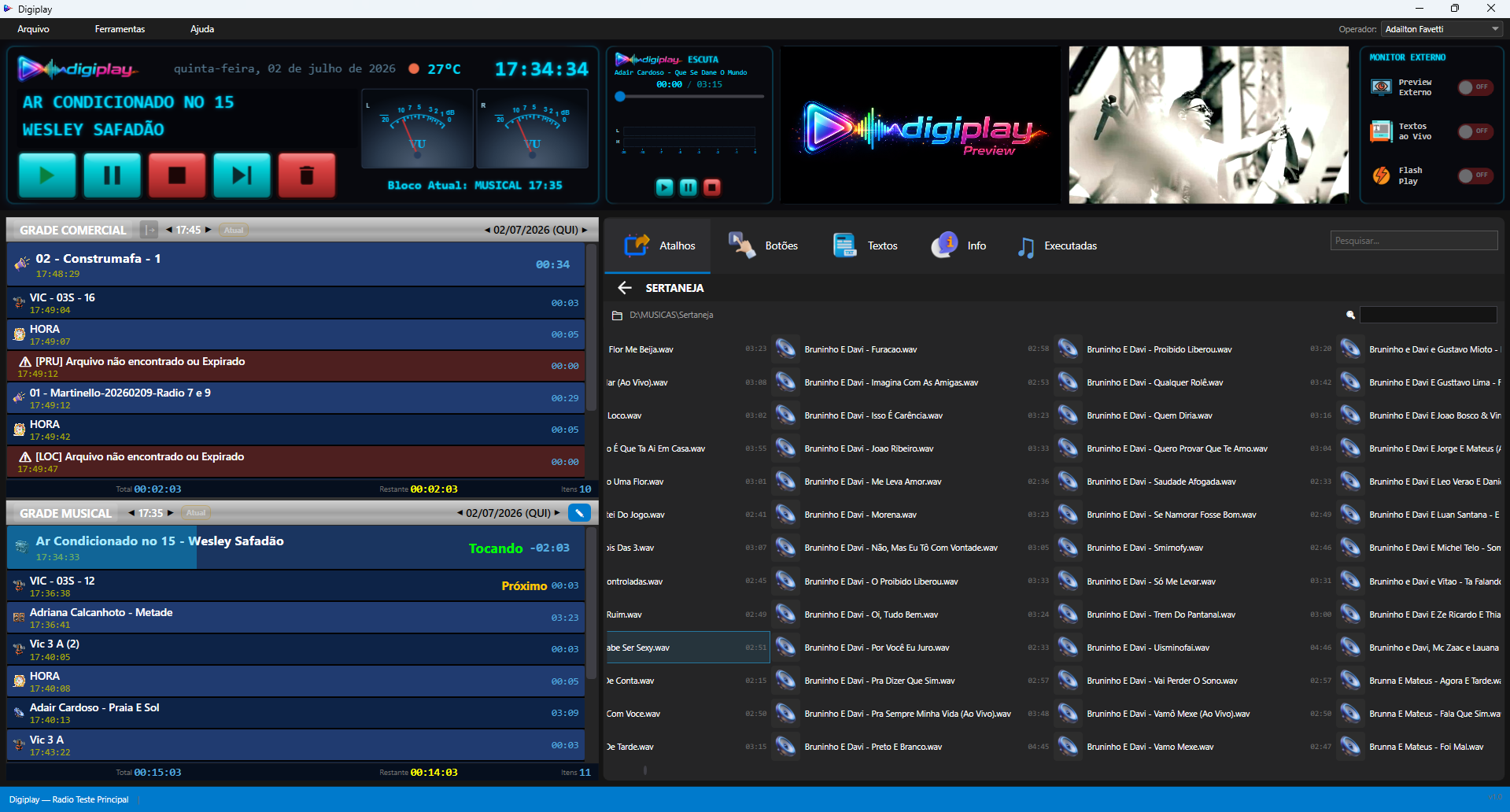The height and width of the screenshot is (812, 1510).
Task: Click the Preview Externo eye monitor icon
Action: coord(1381,87)
